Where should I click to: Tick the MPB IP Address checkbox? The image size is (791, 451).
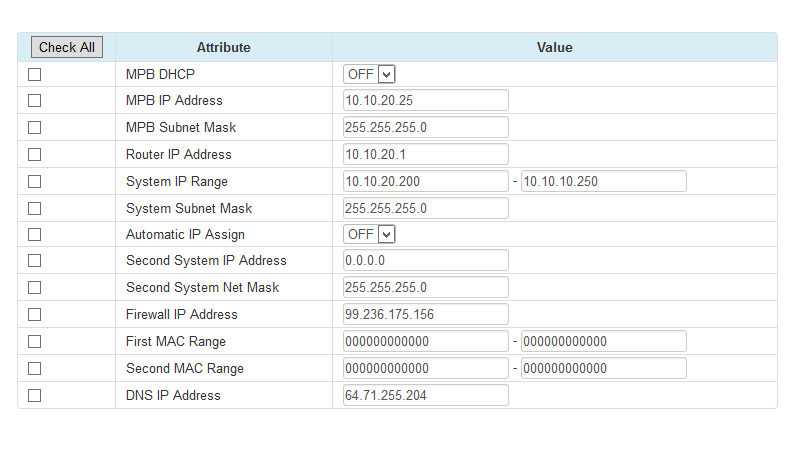34,100
